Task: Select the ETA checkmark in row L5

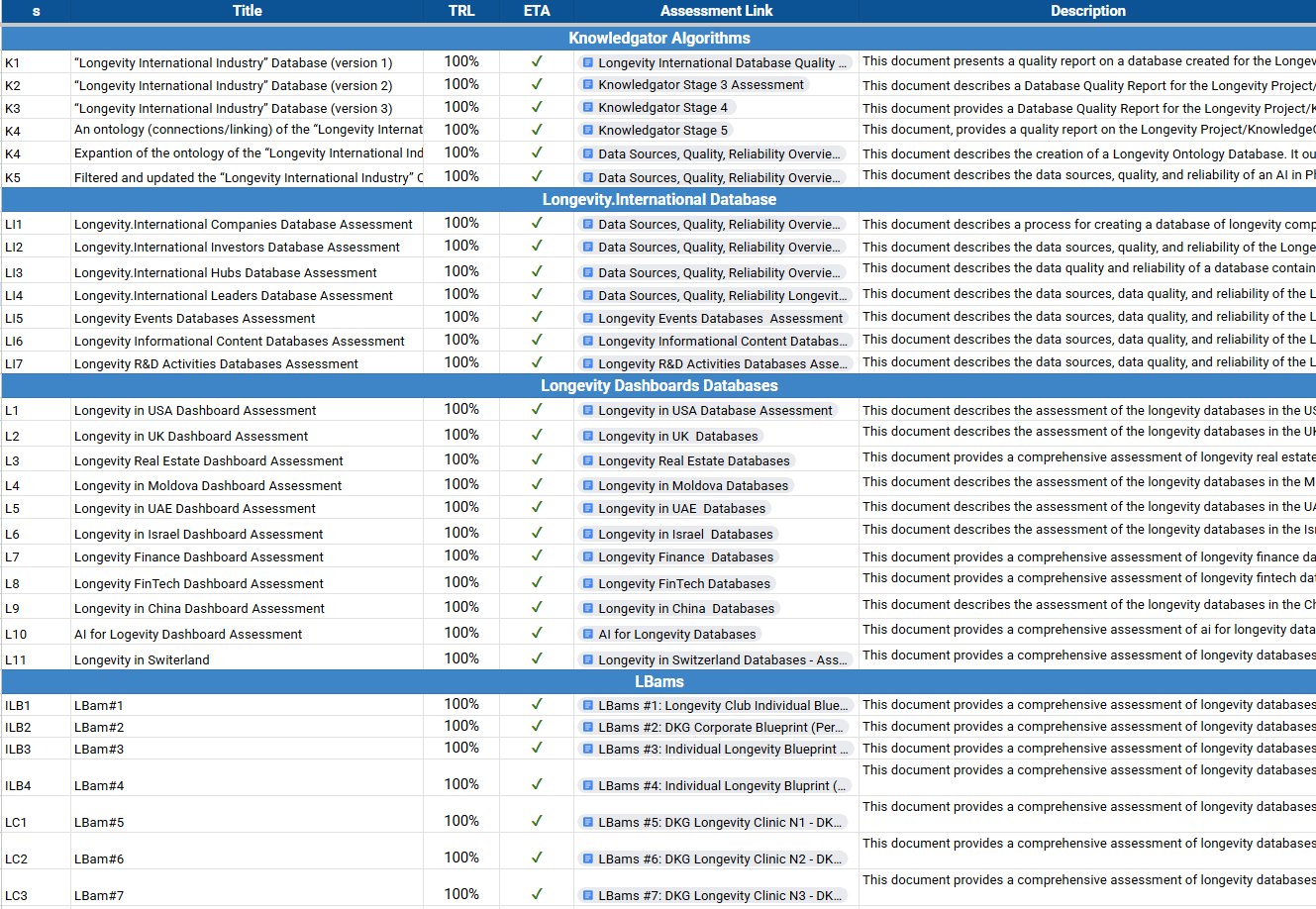Action: coord(537,508)
